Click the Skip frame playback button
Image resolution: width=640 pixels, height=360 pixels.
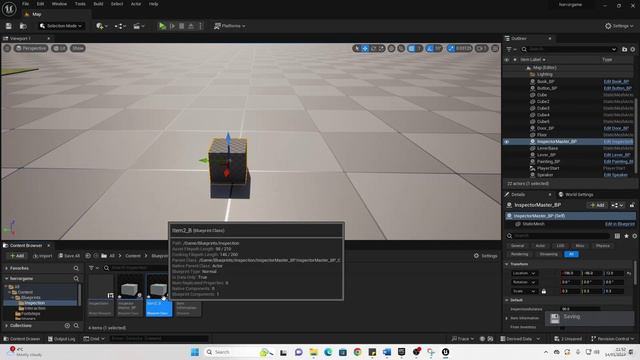coord(172,26)
